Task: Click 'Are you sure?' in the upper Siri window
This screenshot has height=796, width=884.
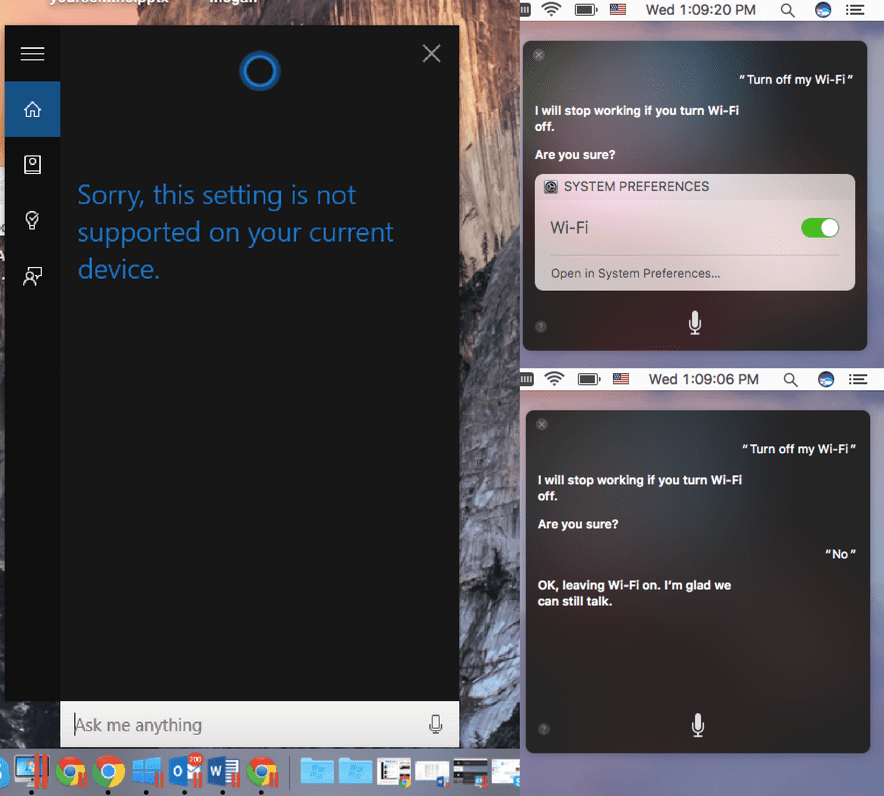Action: pos(574,154)
